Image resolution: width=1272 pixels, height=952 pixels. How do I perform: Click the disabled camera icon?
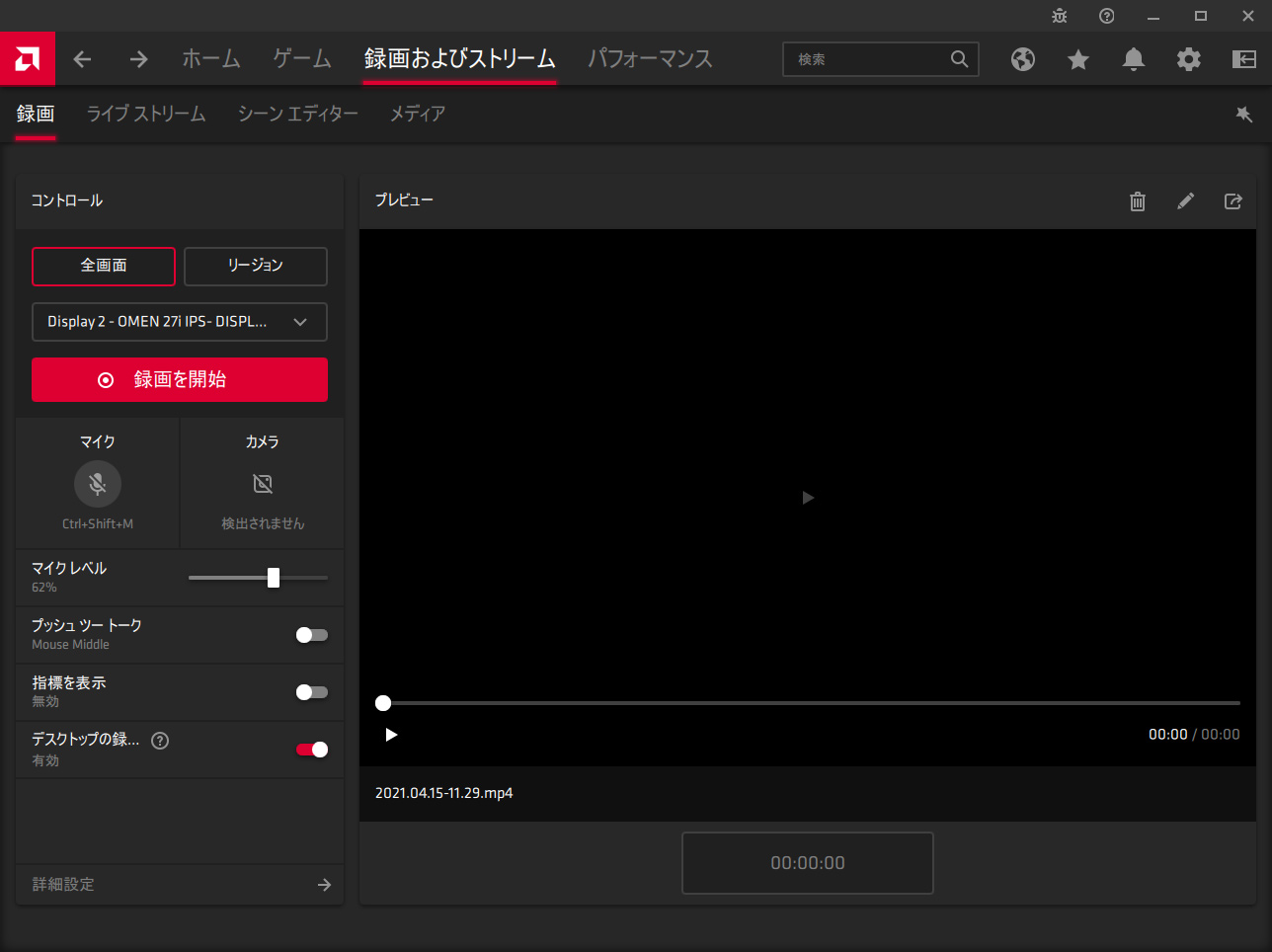click(263, 484)
